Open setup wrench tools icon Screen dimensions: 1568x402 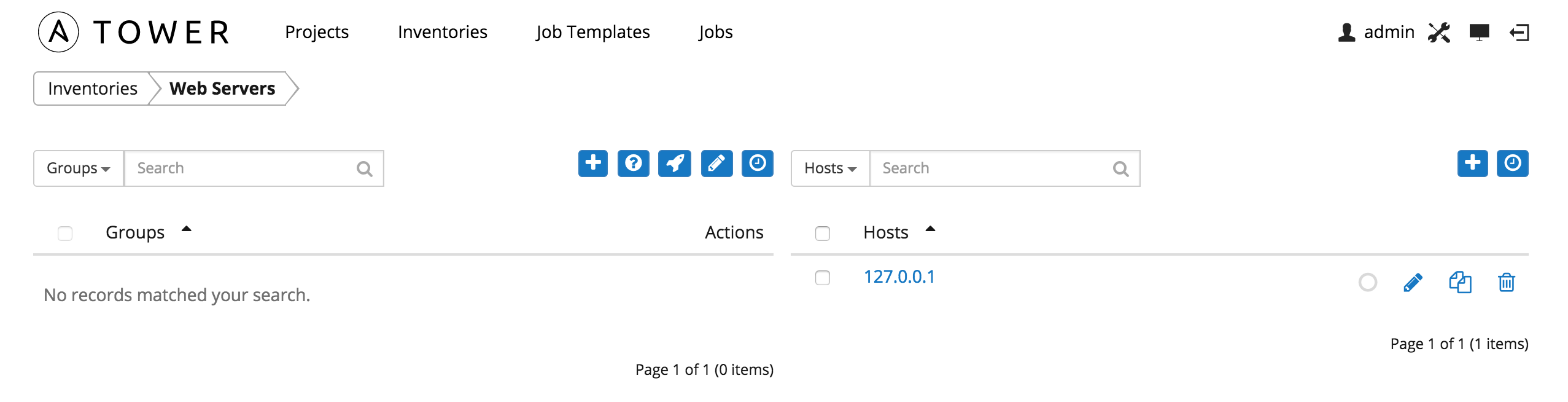(1439, 32)
